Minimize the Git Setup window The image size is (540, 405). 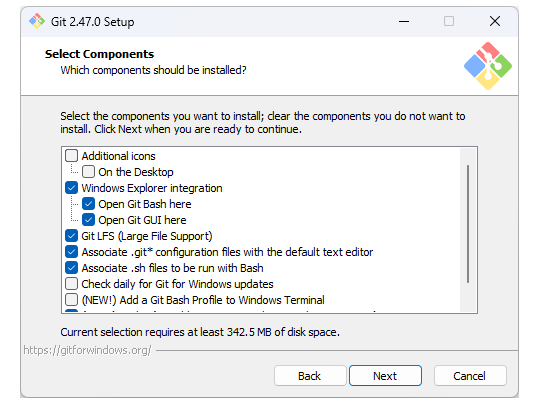pos(404,21)
